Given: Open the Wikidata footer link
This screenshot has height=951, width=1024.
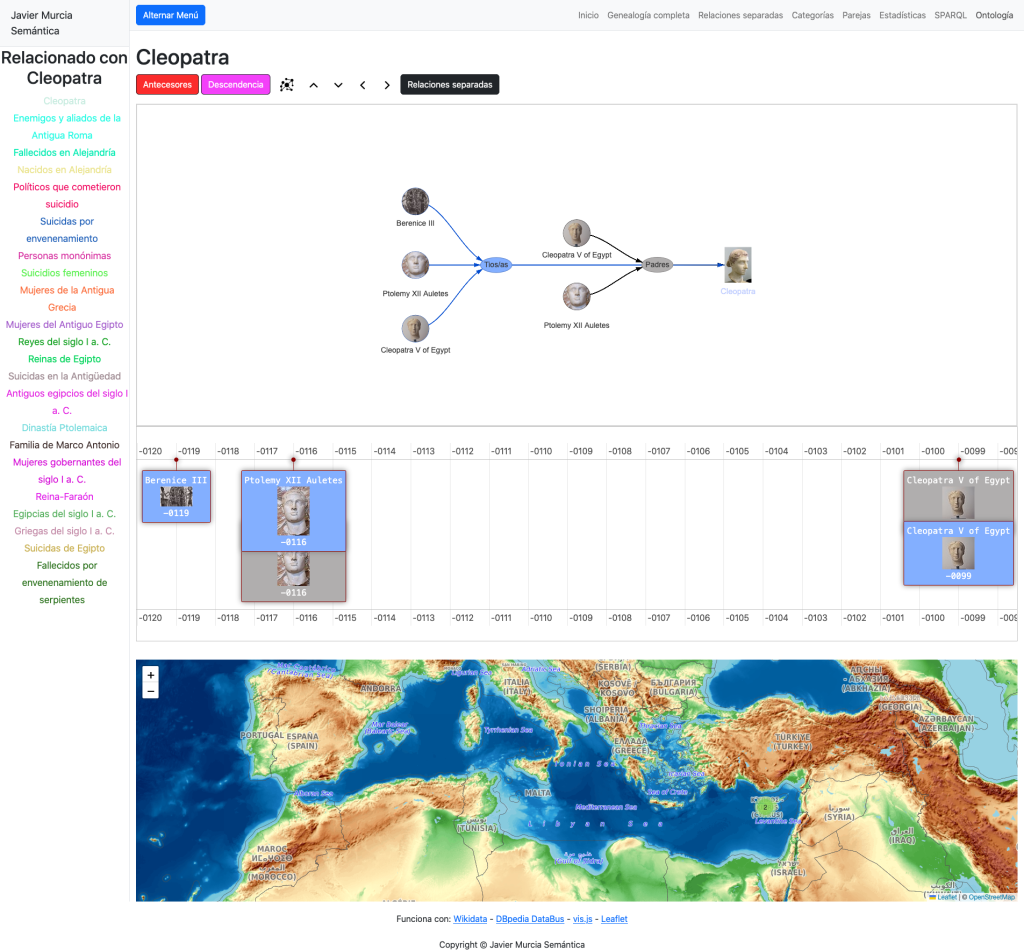Looking at the screenshot, I should click(470, 919).
